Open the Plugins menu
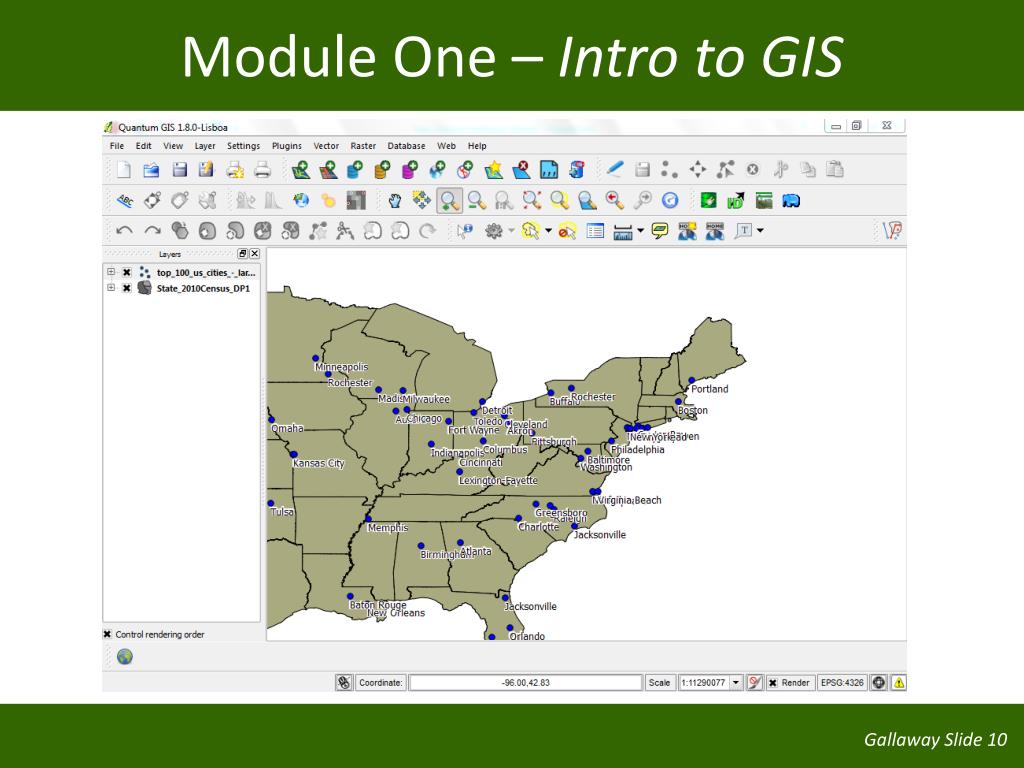This screenshot has width=1024, height=768. 287,146
